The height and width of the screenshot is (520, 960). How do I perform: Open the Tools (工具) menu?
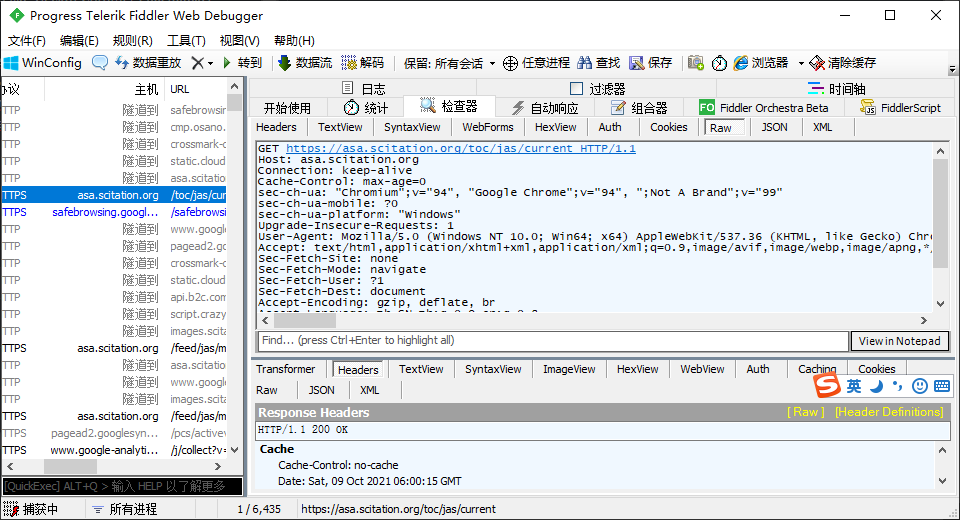(185, 41)
